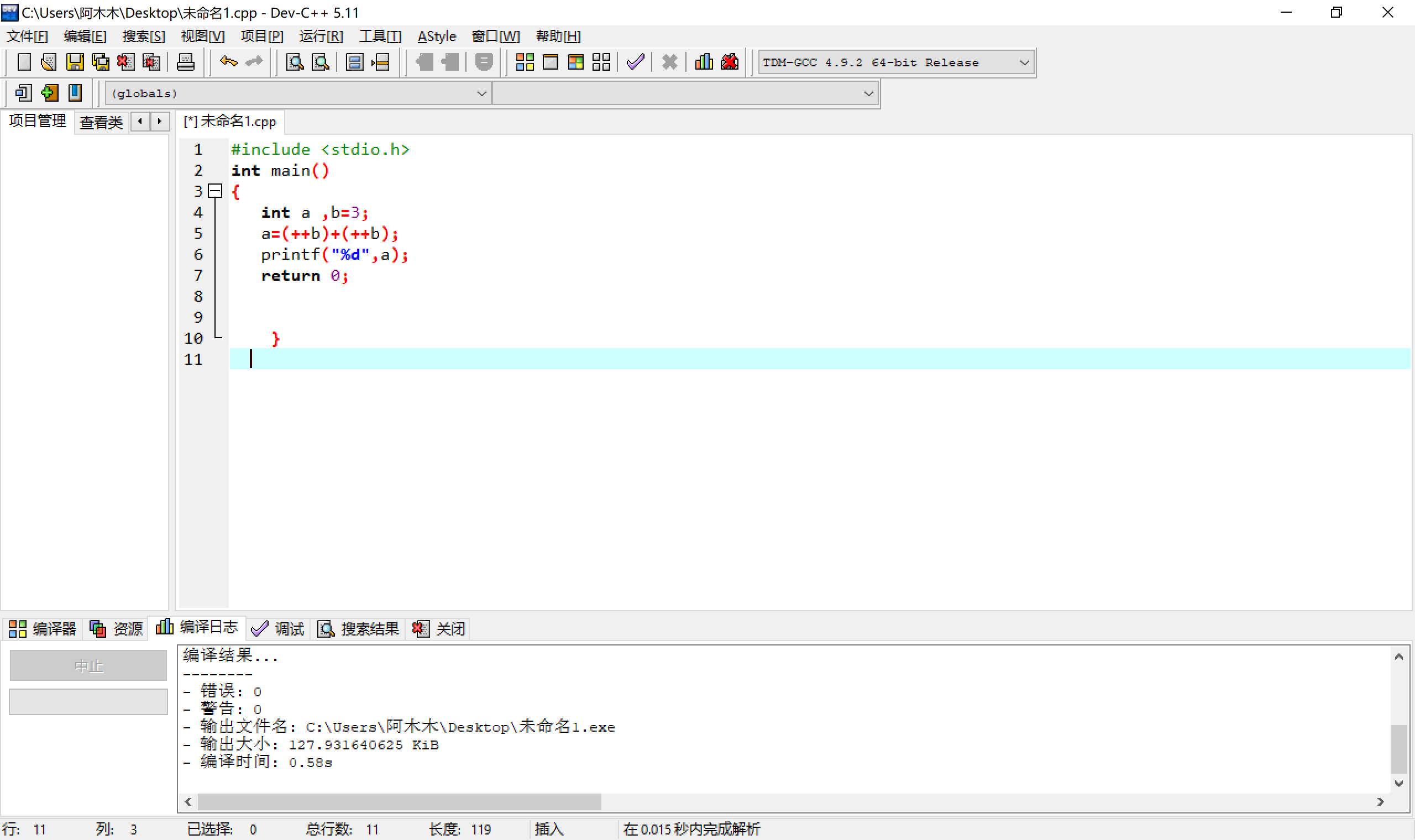Open the 窗口[W] menu
1415x840 pixels.
(496, 36)
